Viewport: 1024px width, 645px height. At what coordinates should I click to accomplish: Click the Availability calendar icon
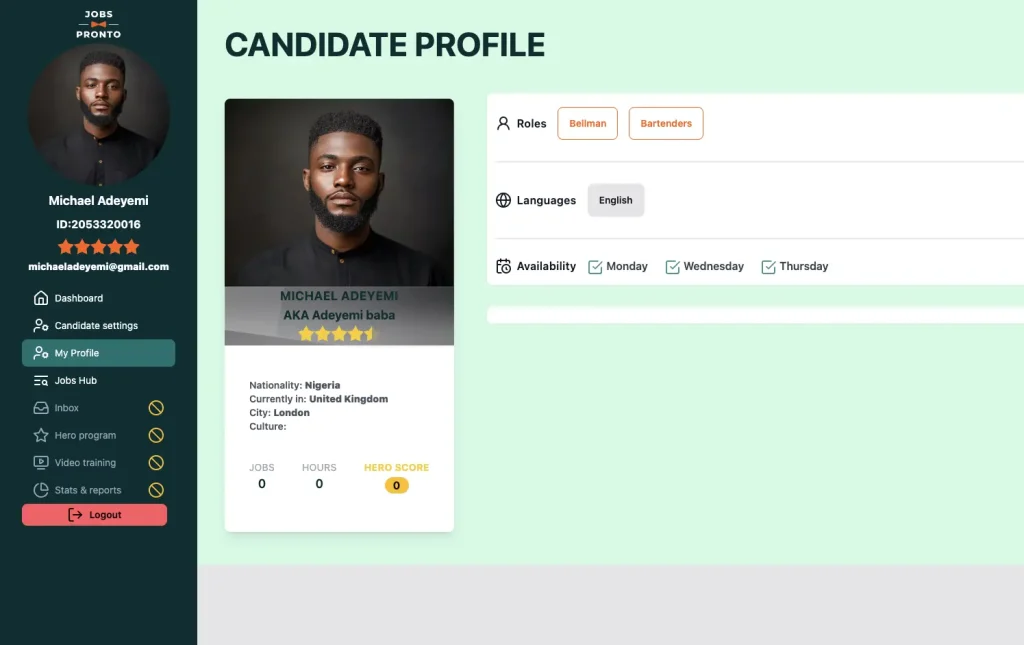501,266
